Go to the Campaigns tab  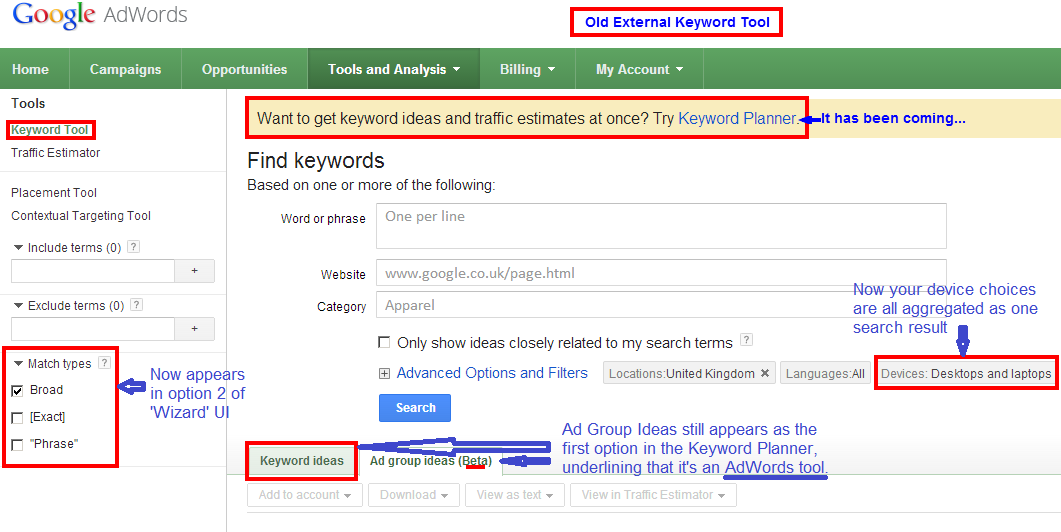pos(125,69)
